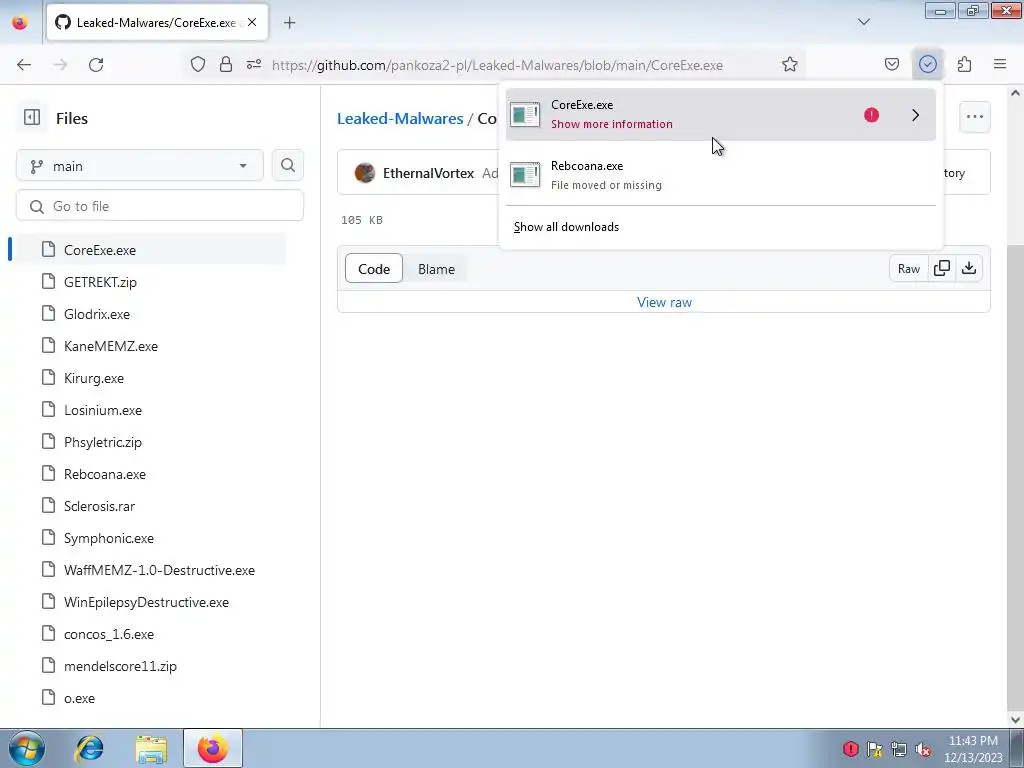
Task: Expand CoreExe.exe download details arrow
Action: coord(915,115)
